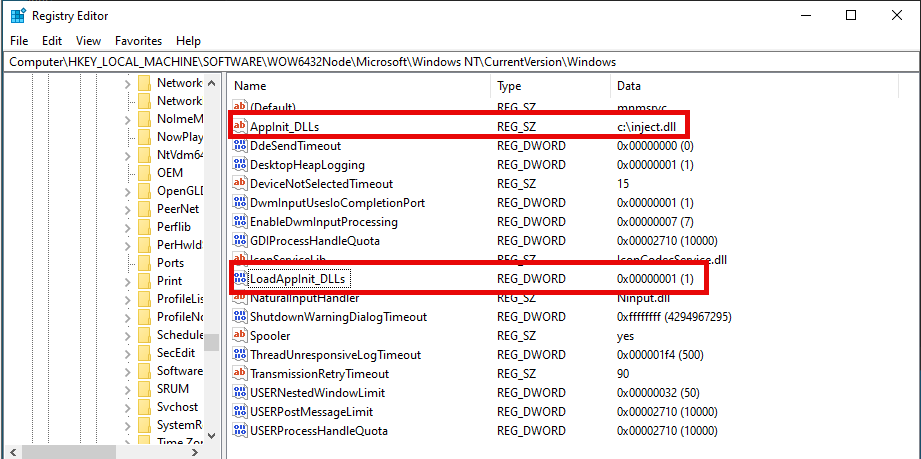This screenshot has height=459, width=921.
Task: Expand the Print tree node
Action: tap(127, 281)
